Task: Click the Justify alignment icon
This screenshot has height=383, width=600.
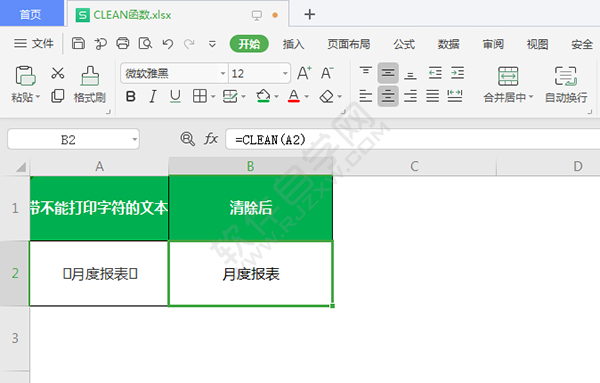Action: click(x=433, y=96)
